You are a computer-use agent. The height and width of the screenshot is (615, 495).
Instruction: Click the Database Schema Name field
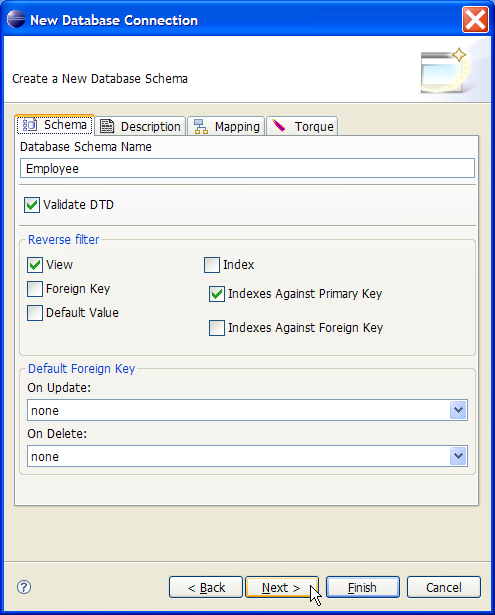[x=247, y=168]
